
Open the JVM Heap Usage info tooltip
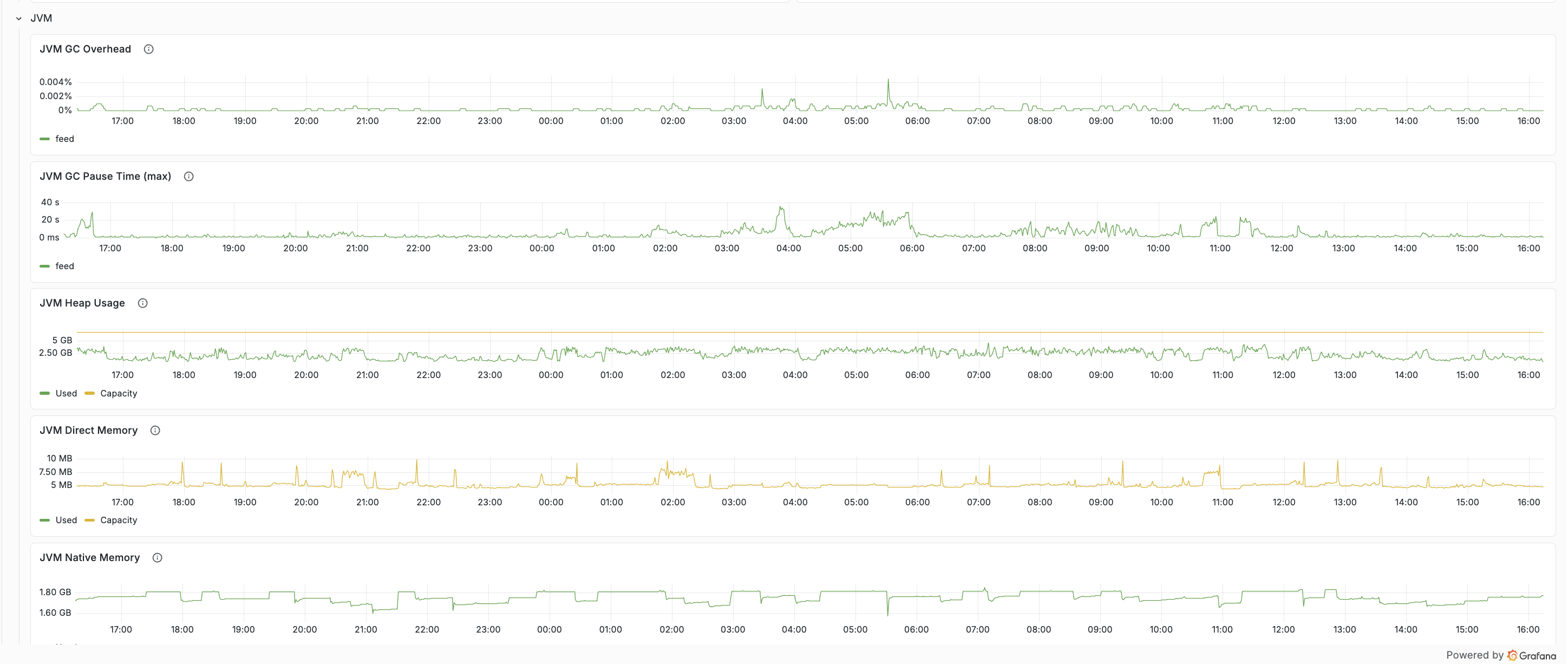pyautogui.click(x=142, y=302)
